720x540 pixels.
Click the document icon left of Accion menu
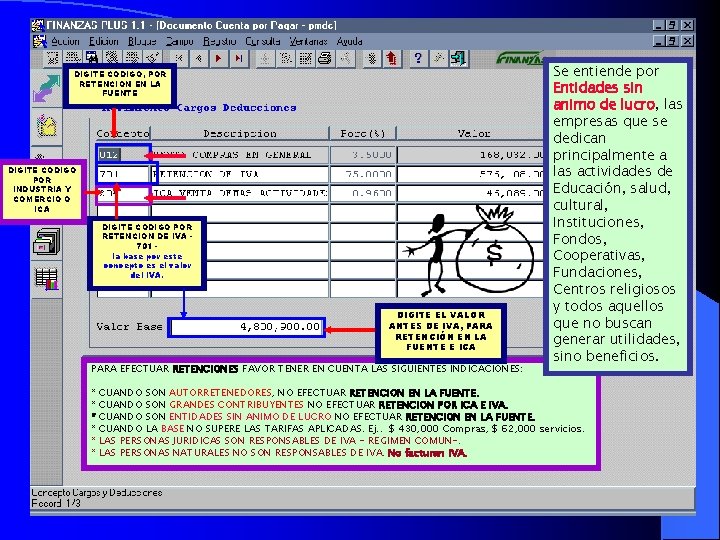click(40, 41)
